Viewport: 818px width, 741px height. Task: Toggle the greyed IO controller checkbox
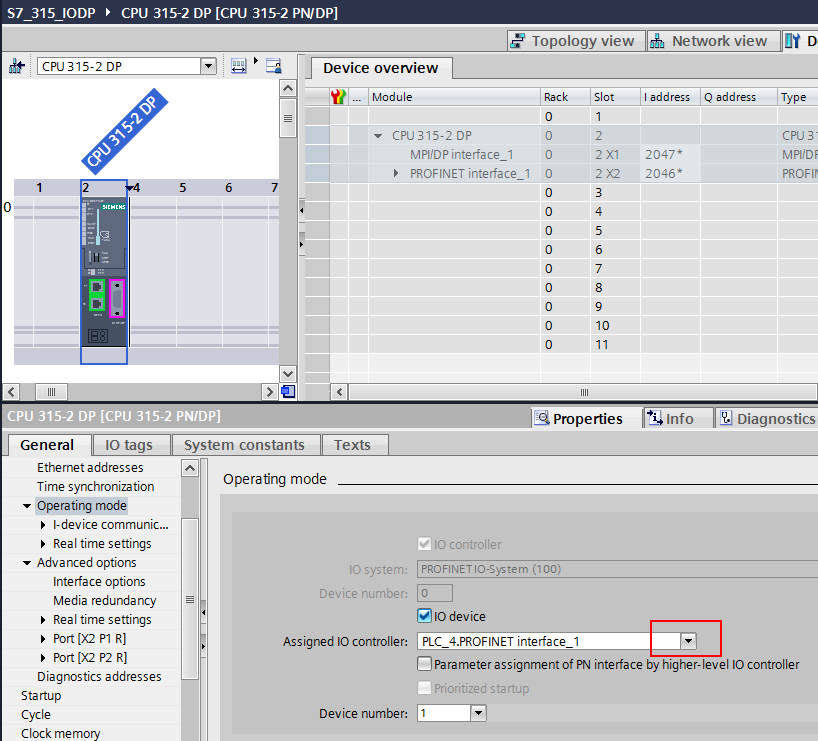[424, 544]
